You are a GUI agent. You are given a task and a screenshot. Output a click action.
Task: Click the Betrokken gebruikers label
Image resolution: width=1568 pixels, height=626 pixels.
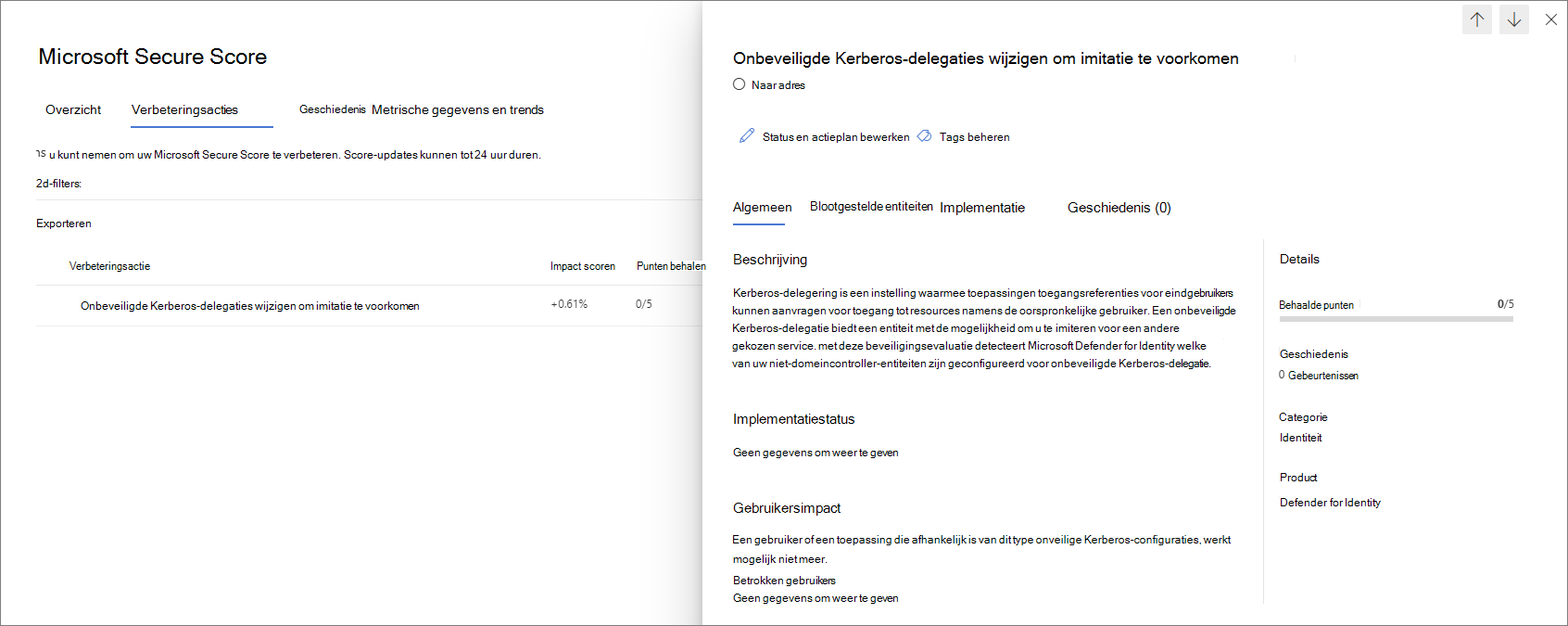point(784,581)
